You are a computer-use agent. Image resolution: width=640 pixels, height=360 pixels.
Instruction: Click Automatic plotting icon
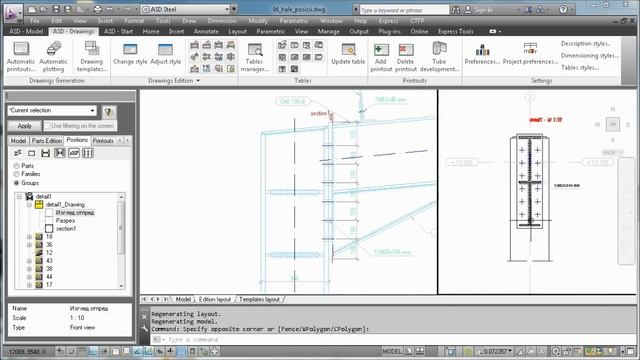pos(53,49)
